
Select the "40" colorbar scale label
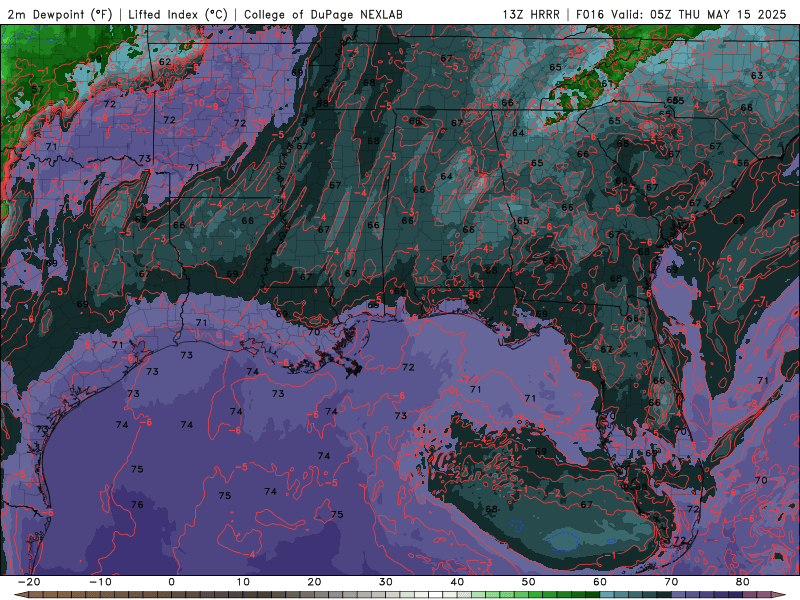click(x=457, y=582)
